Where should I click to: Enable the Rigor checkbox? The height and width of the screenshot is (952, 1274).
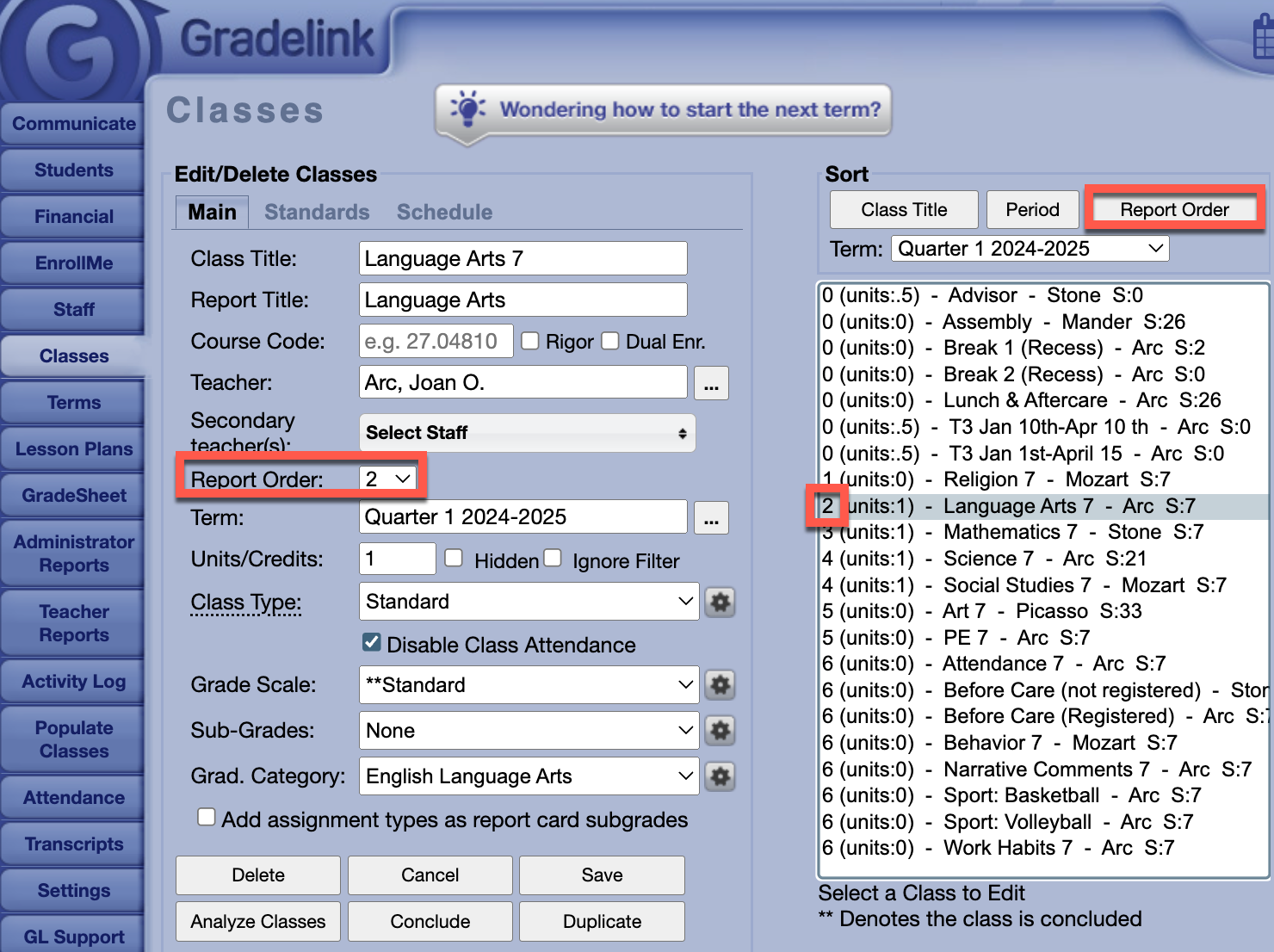click(530, 342)
